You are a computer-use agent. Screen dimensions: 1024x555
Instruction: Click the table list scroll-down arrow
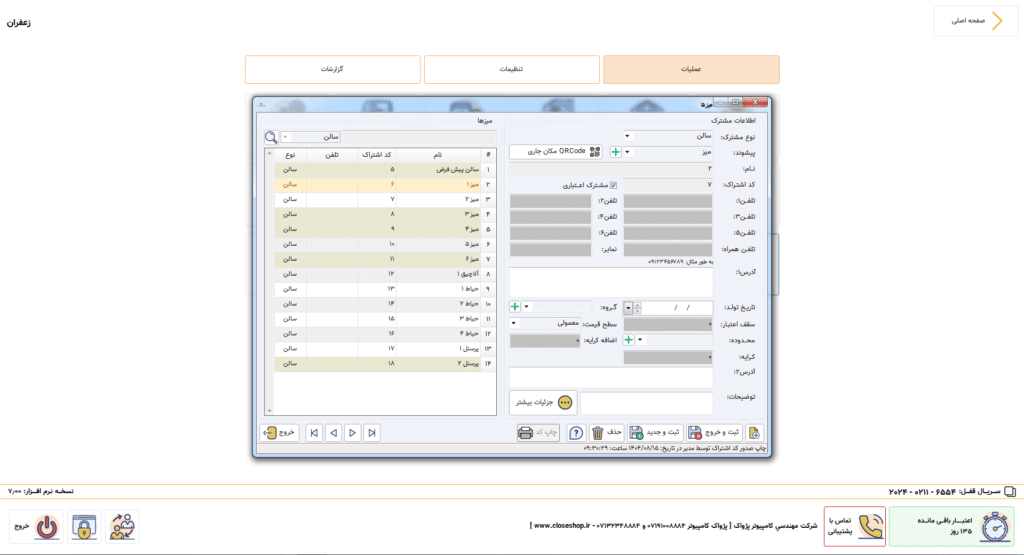coord(270,411)
